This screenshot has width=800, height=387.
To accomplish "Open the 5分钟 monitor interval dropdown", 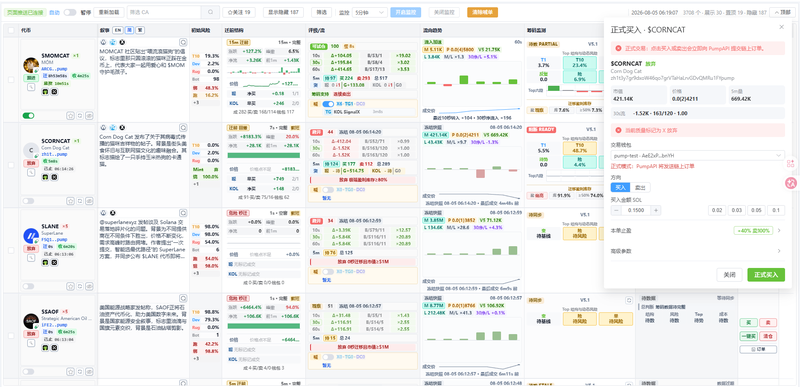I will pyautogui.click(x=369, y=13).
